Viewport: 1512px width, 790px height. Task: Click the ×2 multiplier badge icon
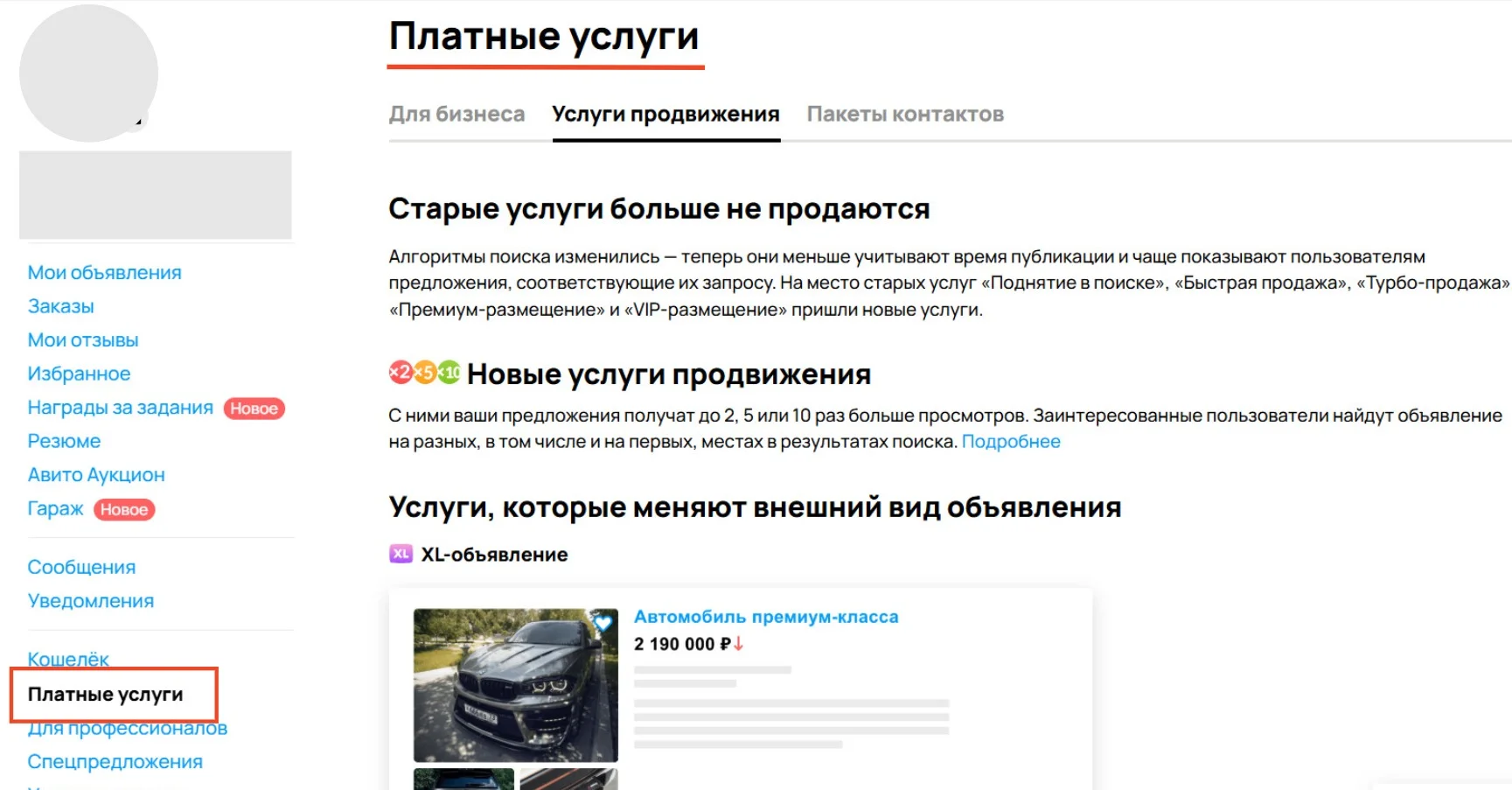point(400,373)
